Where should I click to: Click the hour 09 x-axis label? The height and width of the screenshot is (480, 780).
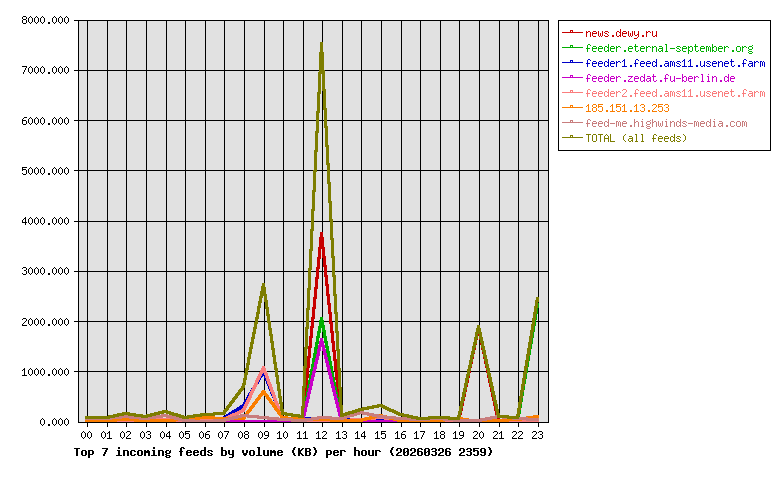coord(263,435)
